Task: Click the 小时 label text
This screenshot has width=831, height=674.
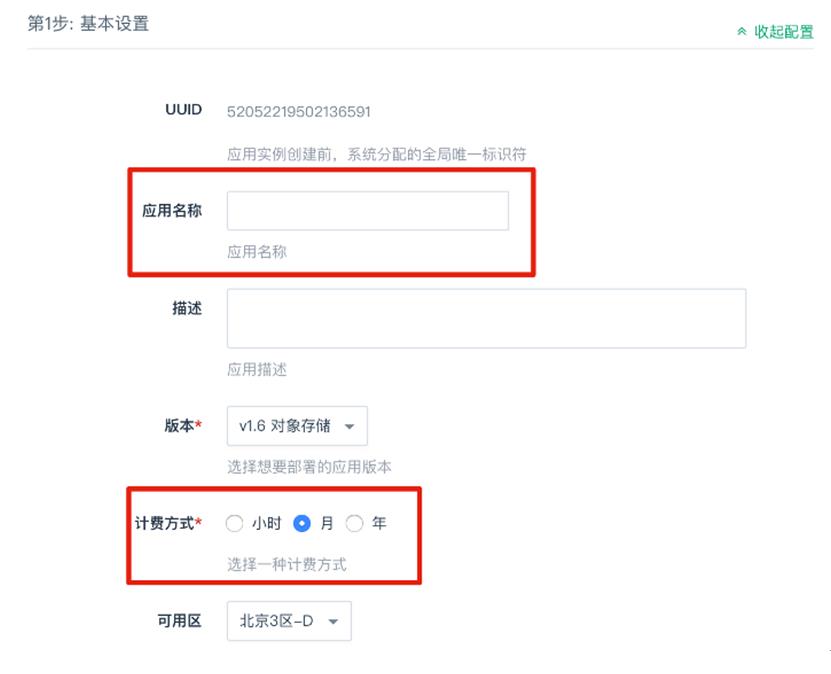Action: click(x=267, y=524)
